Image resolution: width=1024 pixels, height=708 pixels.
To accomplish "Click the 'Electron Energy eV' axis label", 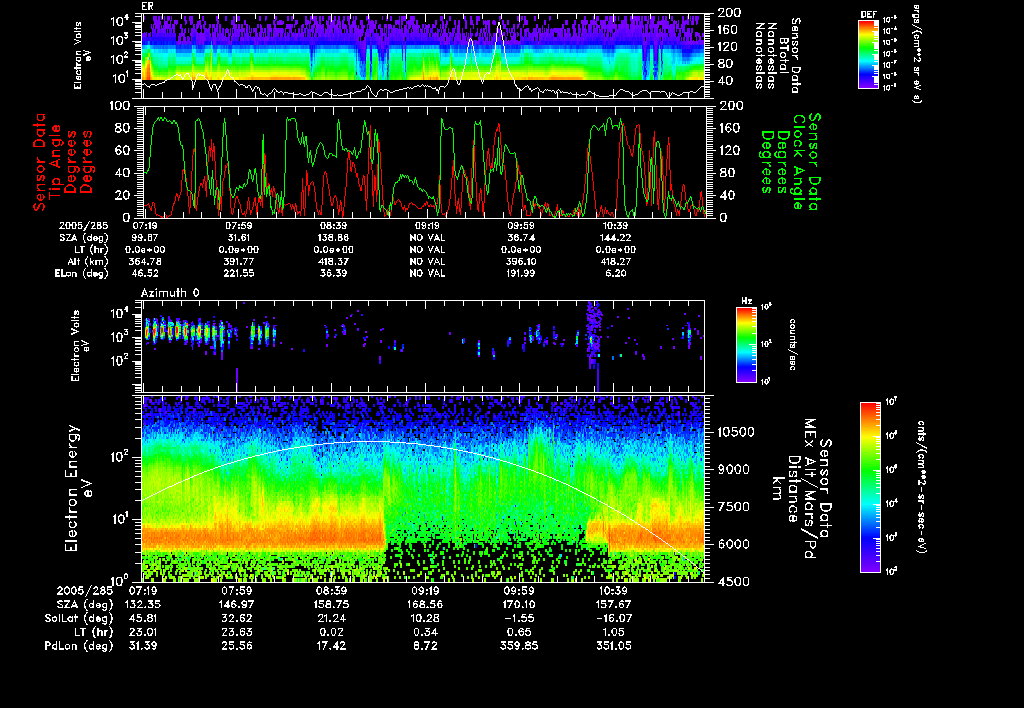I will 78,489.
